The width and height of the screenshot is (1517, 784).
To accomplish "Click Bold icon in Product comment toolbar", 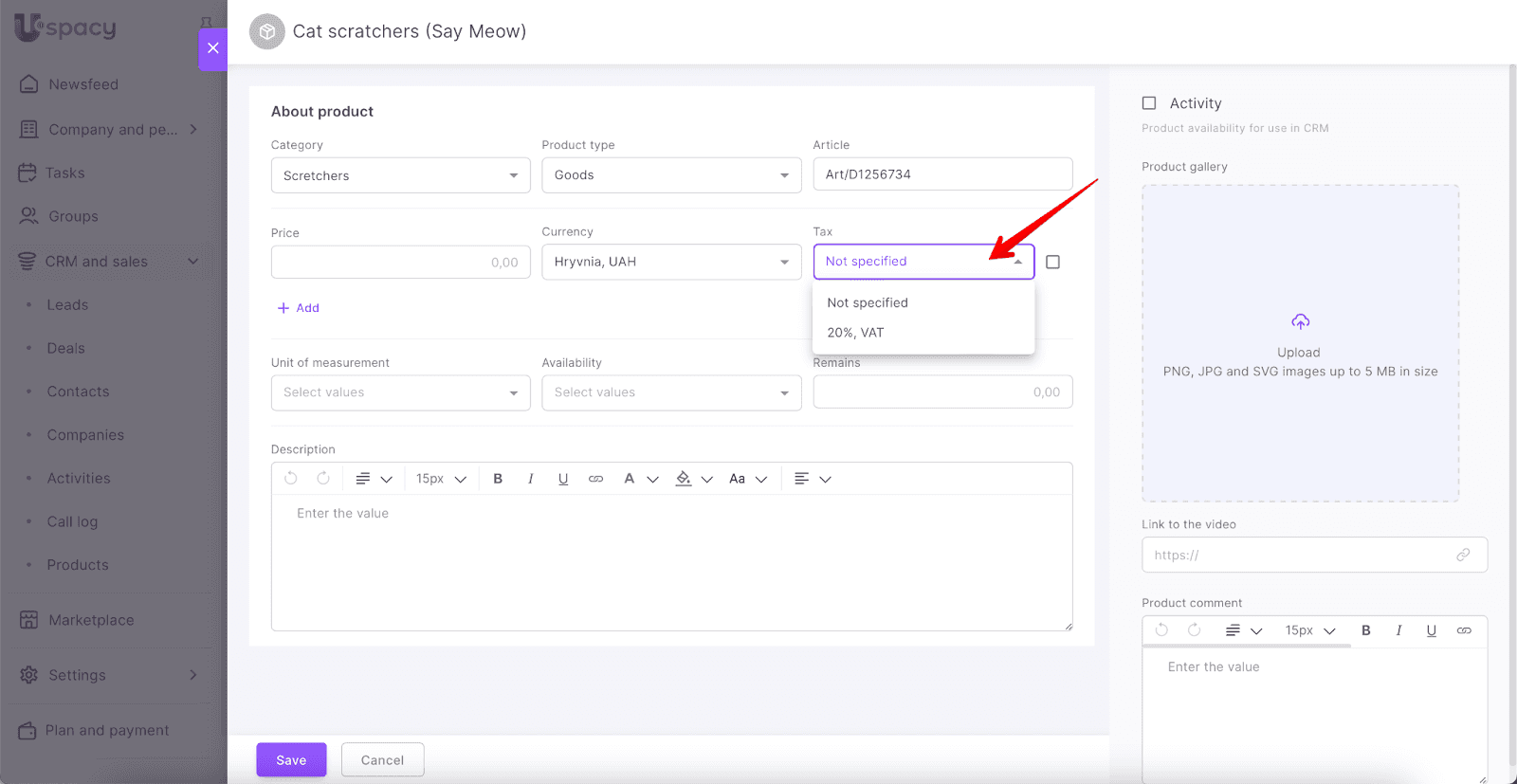I will click(1366, 630).
